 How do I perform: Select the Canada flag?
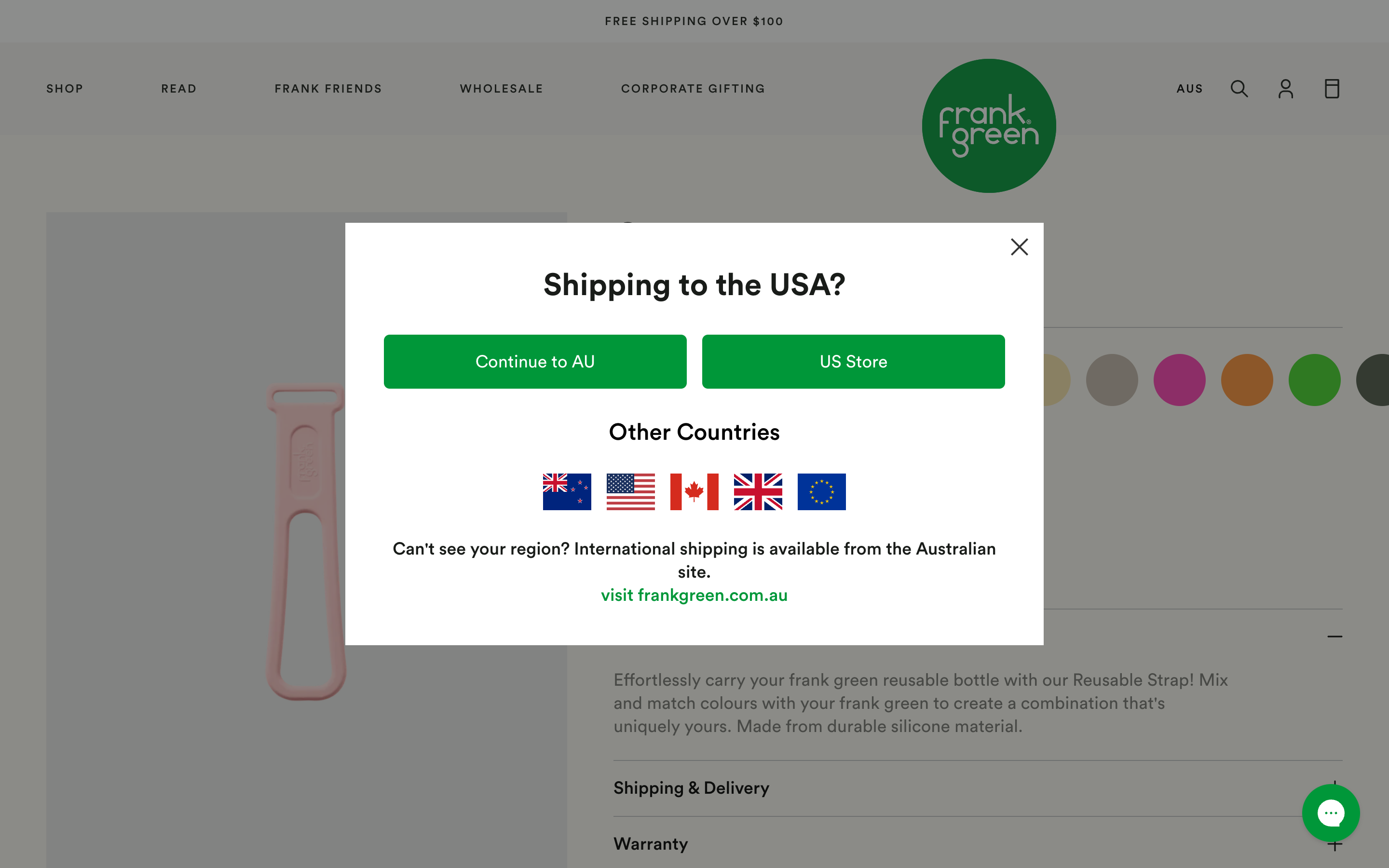point(694,491)
